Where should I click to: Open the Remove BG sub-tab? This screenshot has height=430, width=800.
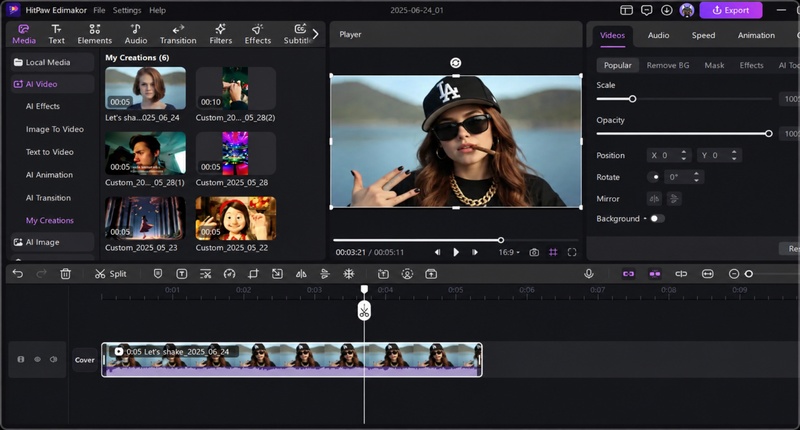tap(668, 65)
